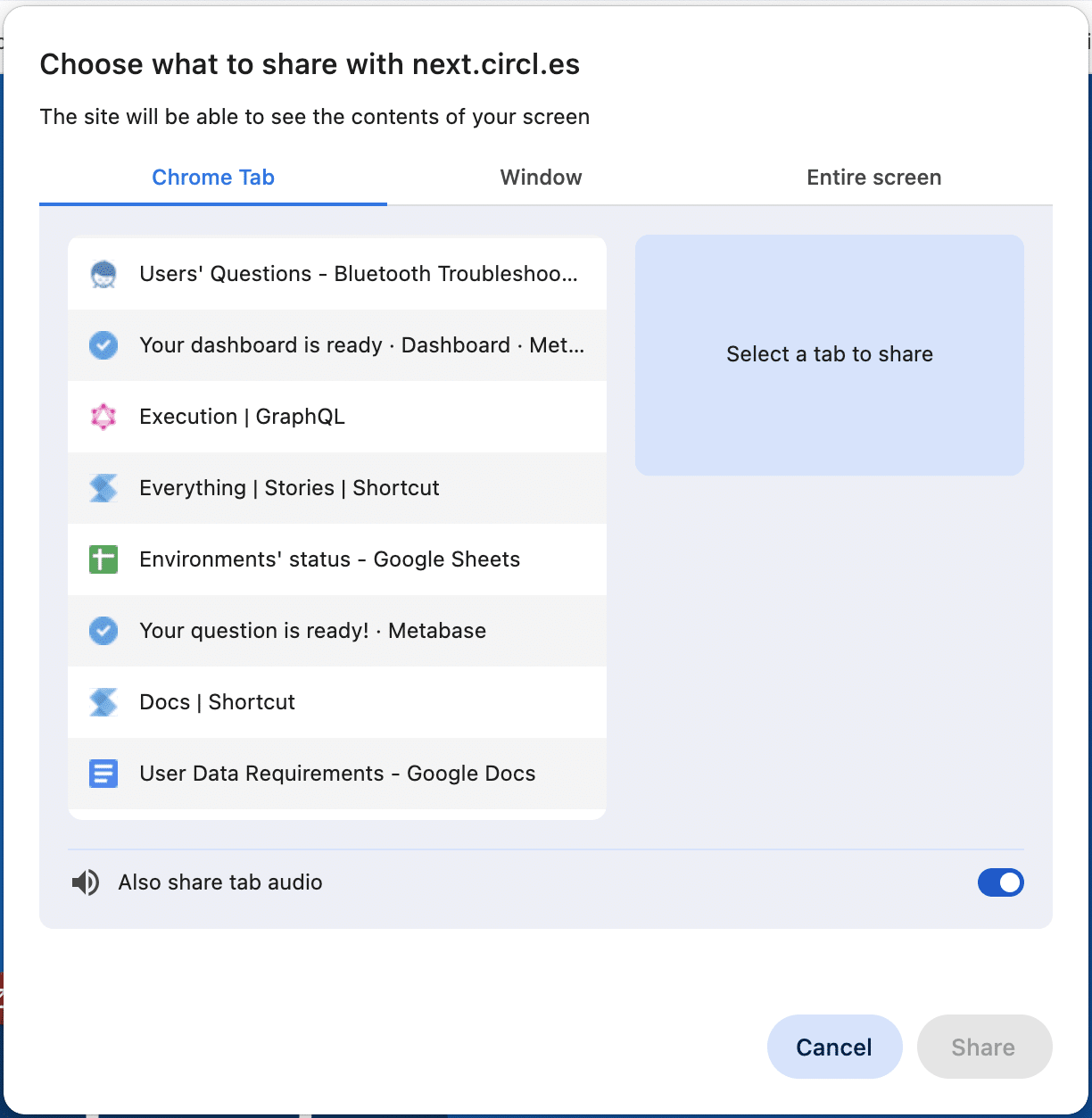Switch to the Entire screen tab
The height and width of the screenshot is (1118, 1092).
tap(874, 177)
